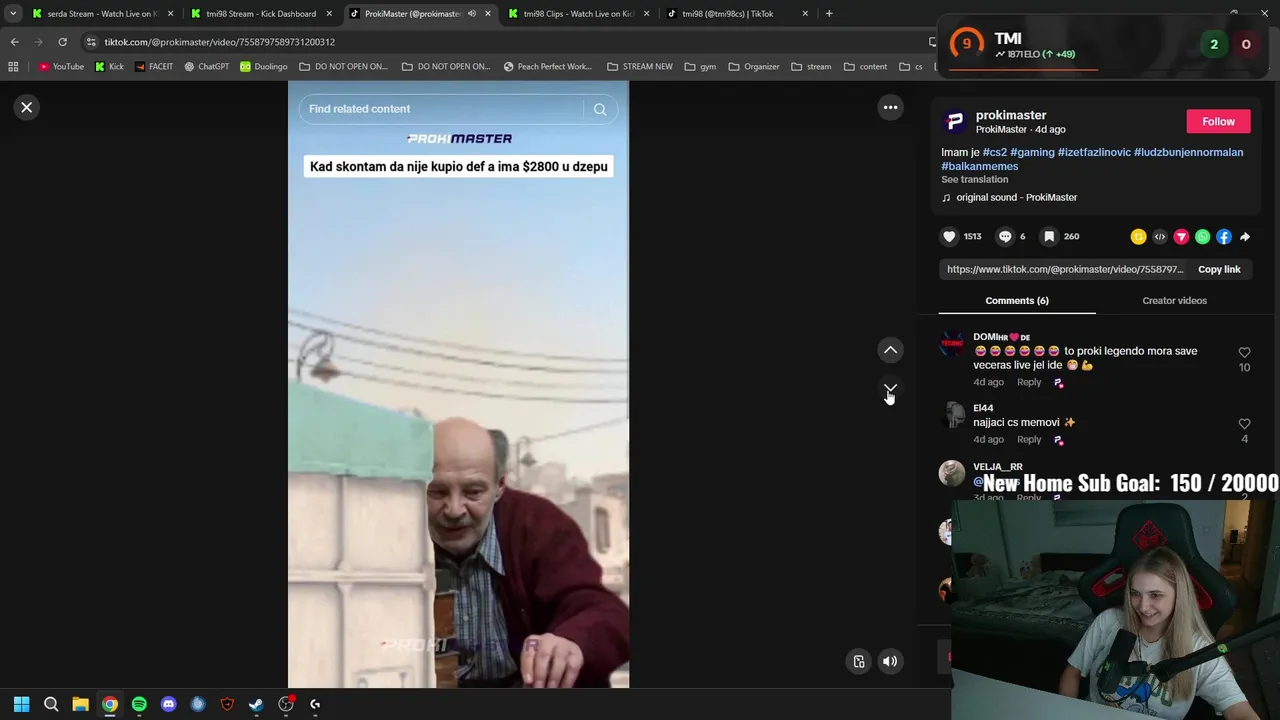This screenshot has width=1280, height=720.
Task: Open comments via speech bubble icon
Action: point(1005,236)
